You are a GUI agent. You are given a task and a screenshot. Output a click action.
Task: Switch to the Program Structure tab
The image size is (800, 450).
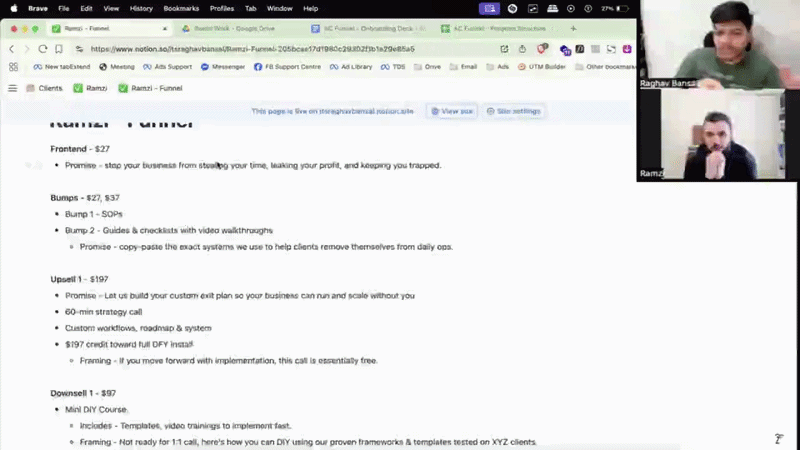[498, 29]
